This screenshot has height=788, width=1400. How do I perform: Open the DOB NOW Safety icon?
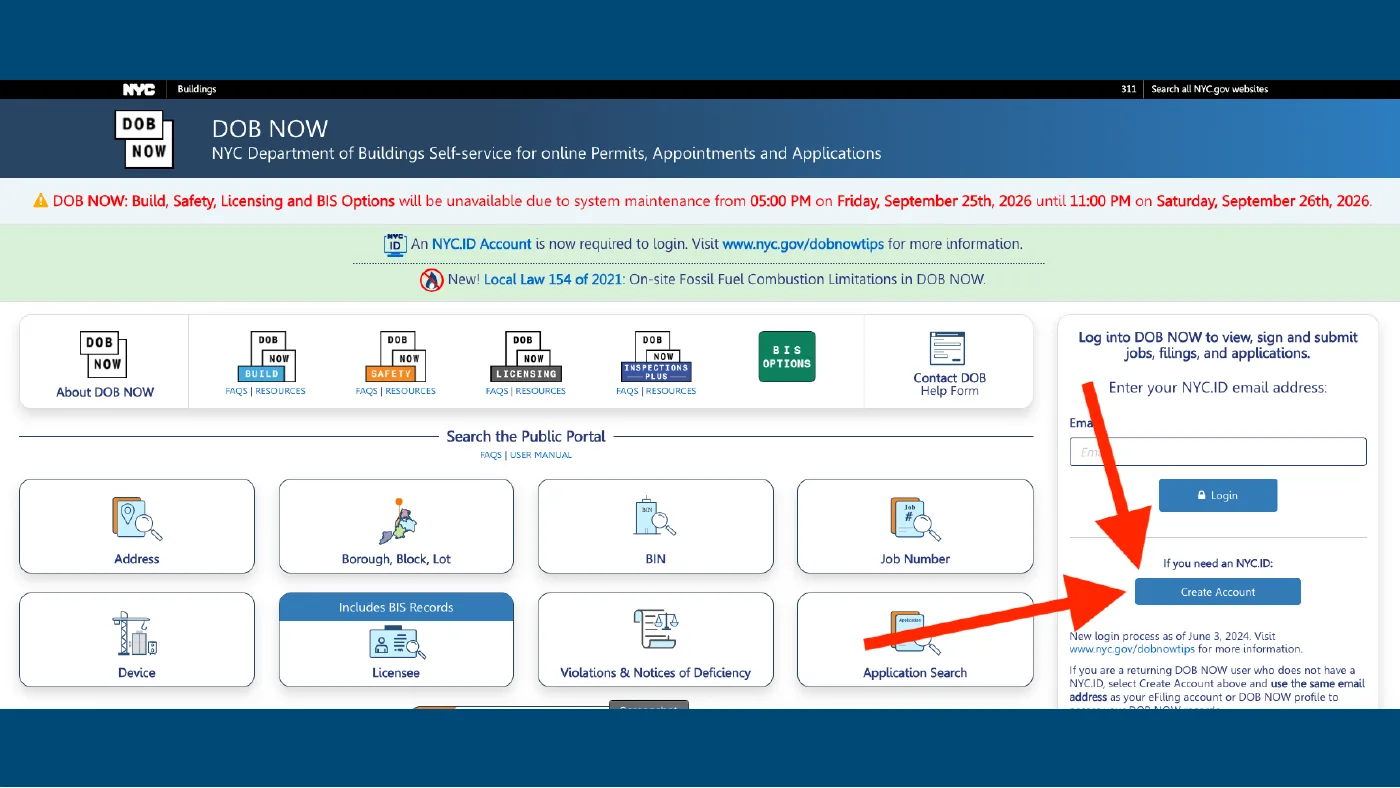click(396, 357)
